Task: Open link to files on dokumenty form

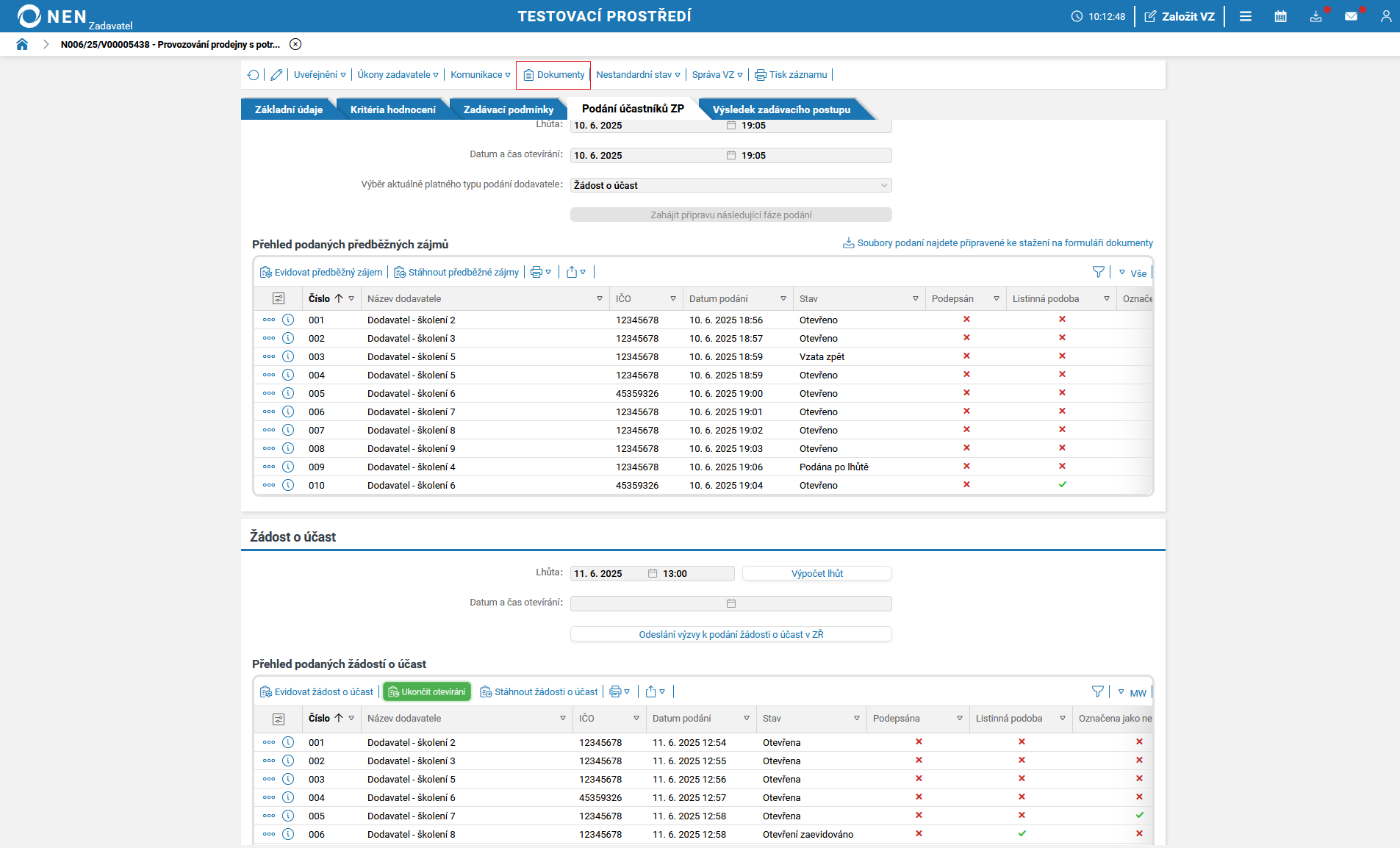Action: (998, 243)
